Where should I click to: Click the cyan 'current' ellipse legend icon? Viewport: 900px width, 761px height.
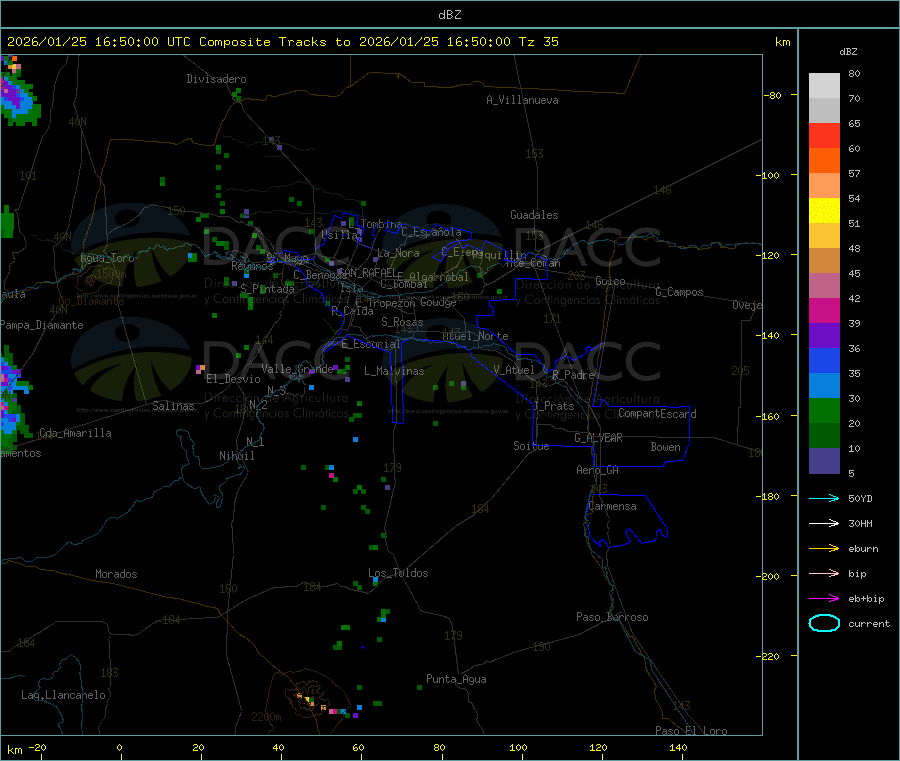[x=824, y=623]
